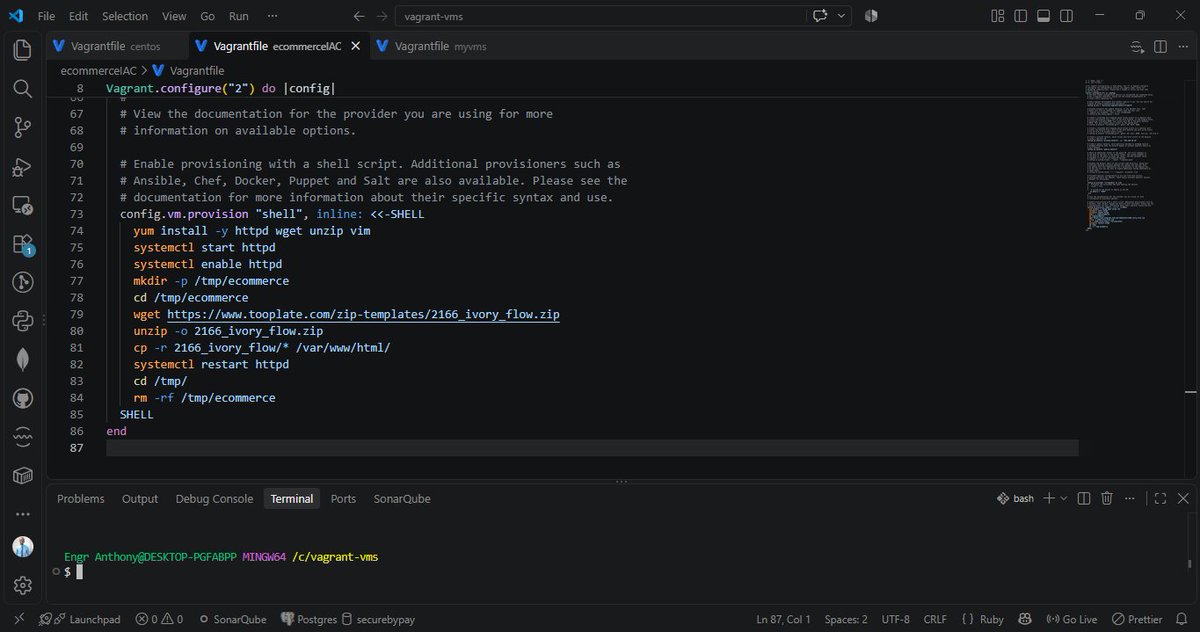1200x632 pixels.
Task: Open the MongoDB leaf icon view
Action: pos(22,360)
